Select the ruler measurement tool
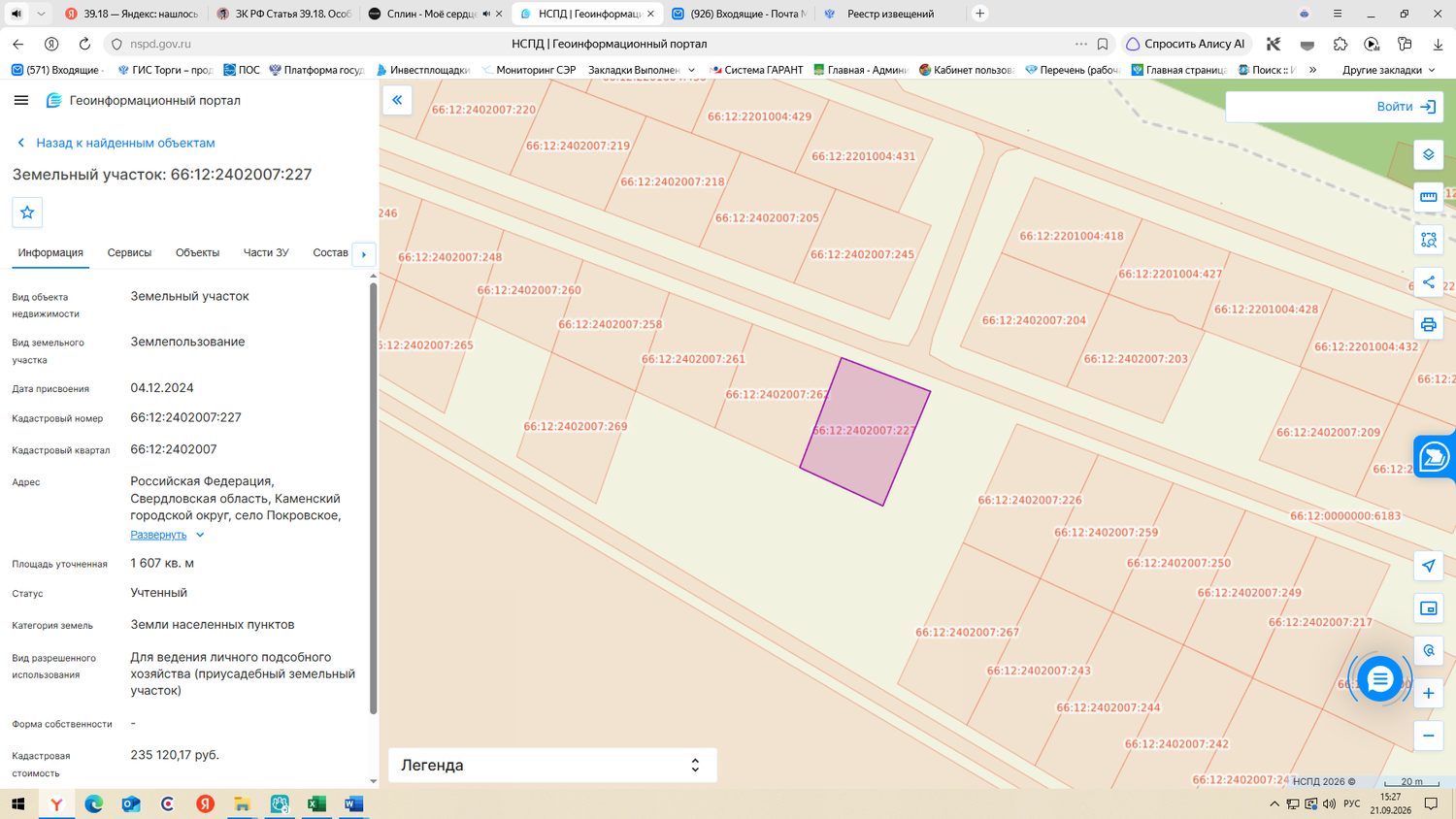Image resolution: width=1456 pixels, height=819 pixels. click(1428, 197)
